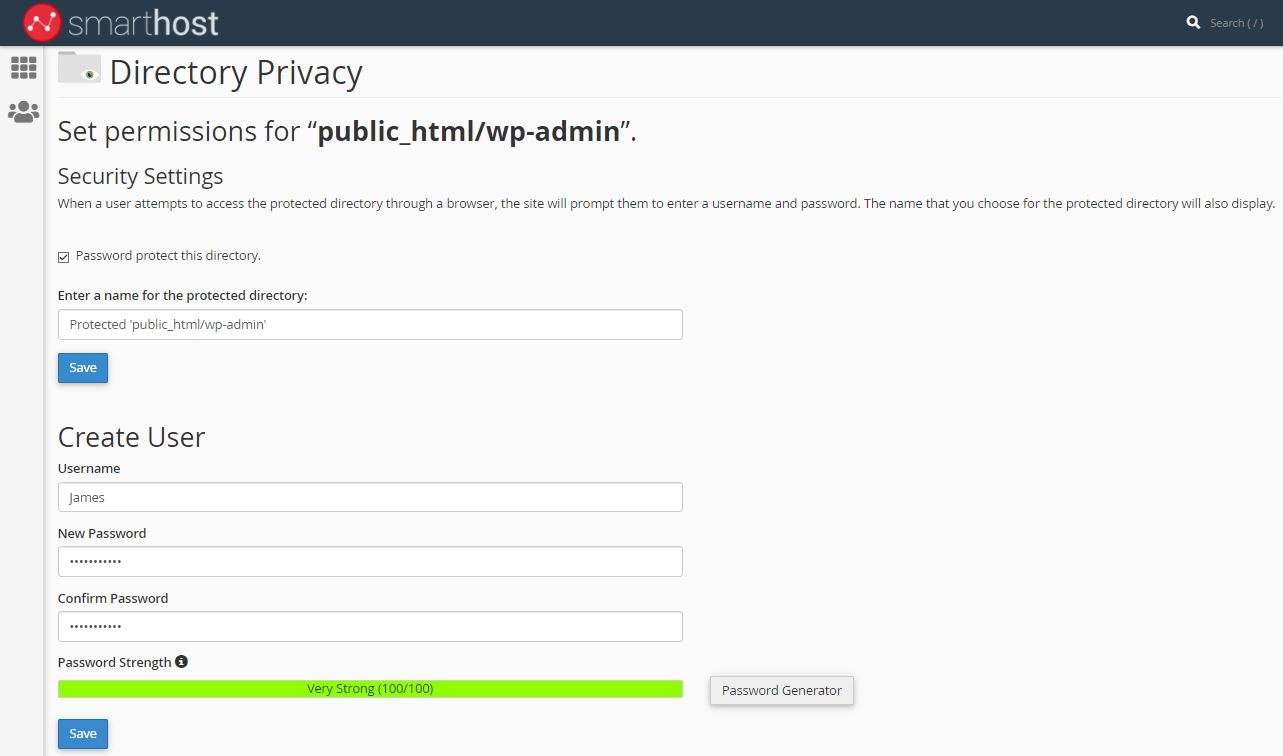Click the Directory Privacy folder icon
This screenshot has width=1283, height=756.
pos(79,68)
